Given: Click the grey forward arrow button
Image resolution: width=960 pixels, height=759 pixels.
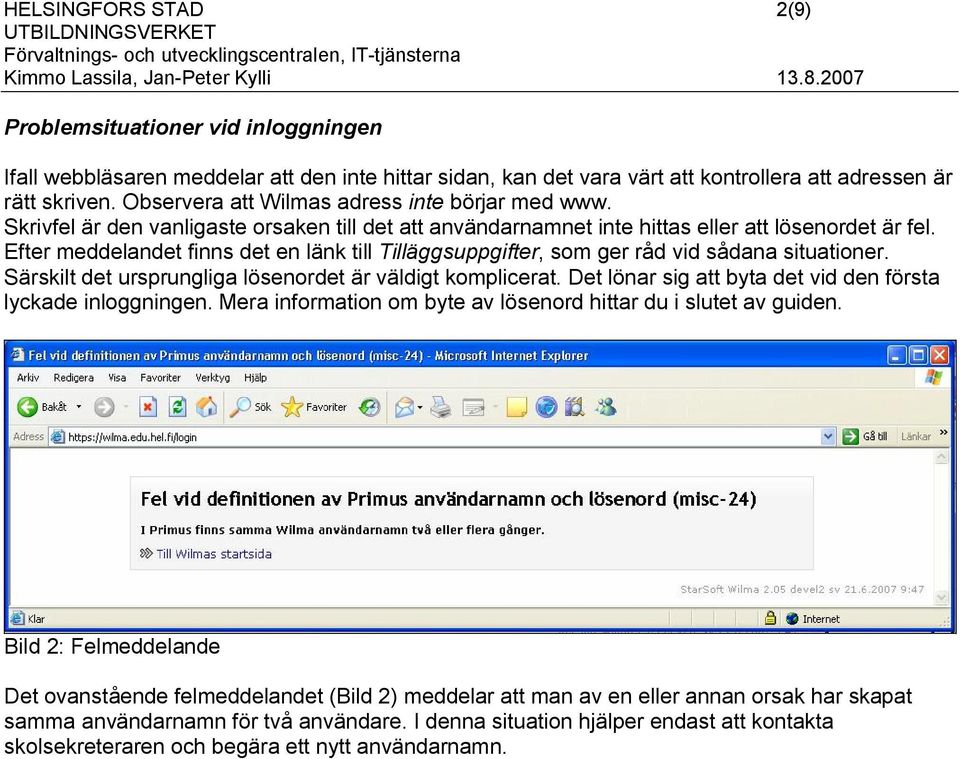Looking at the screenshot, I should click(x=104, y=407).
